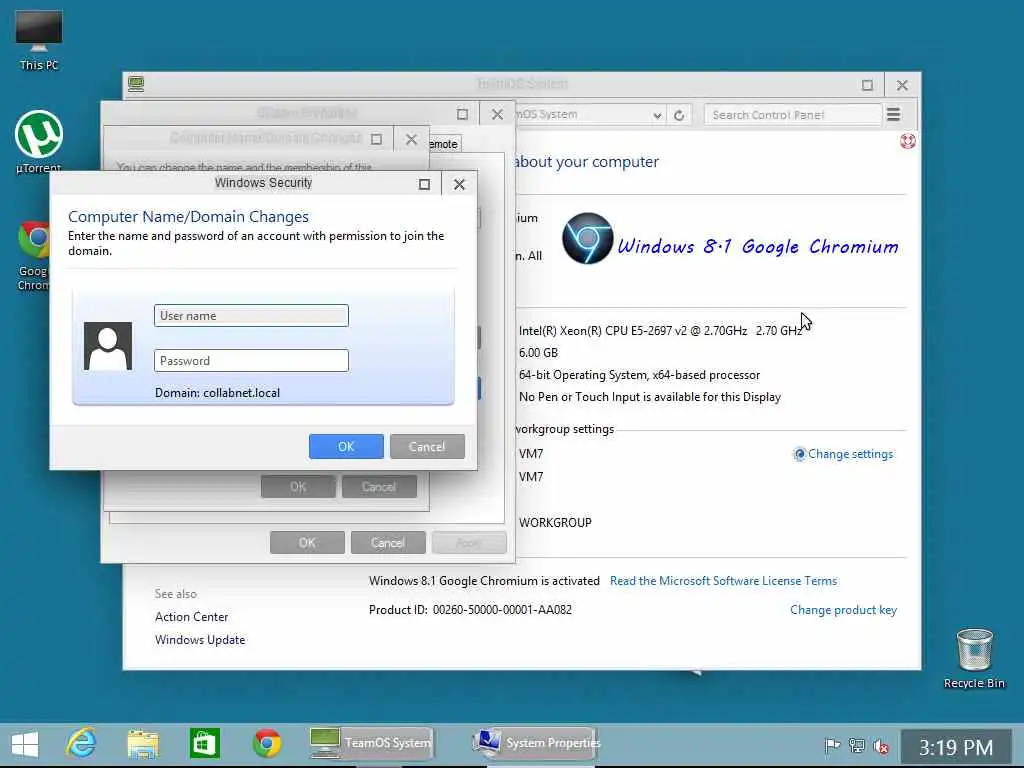Open the This PC desktop icon

coord(39,40)
